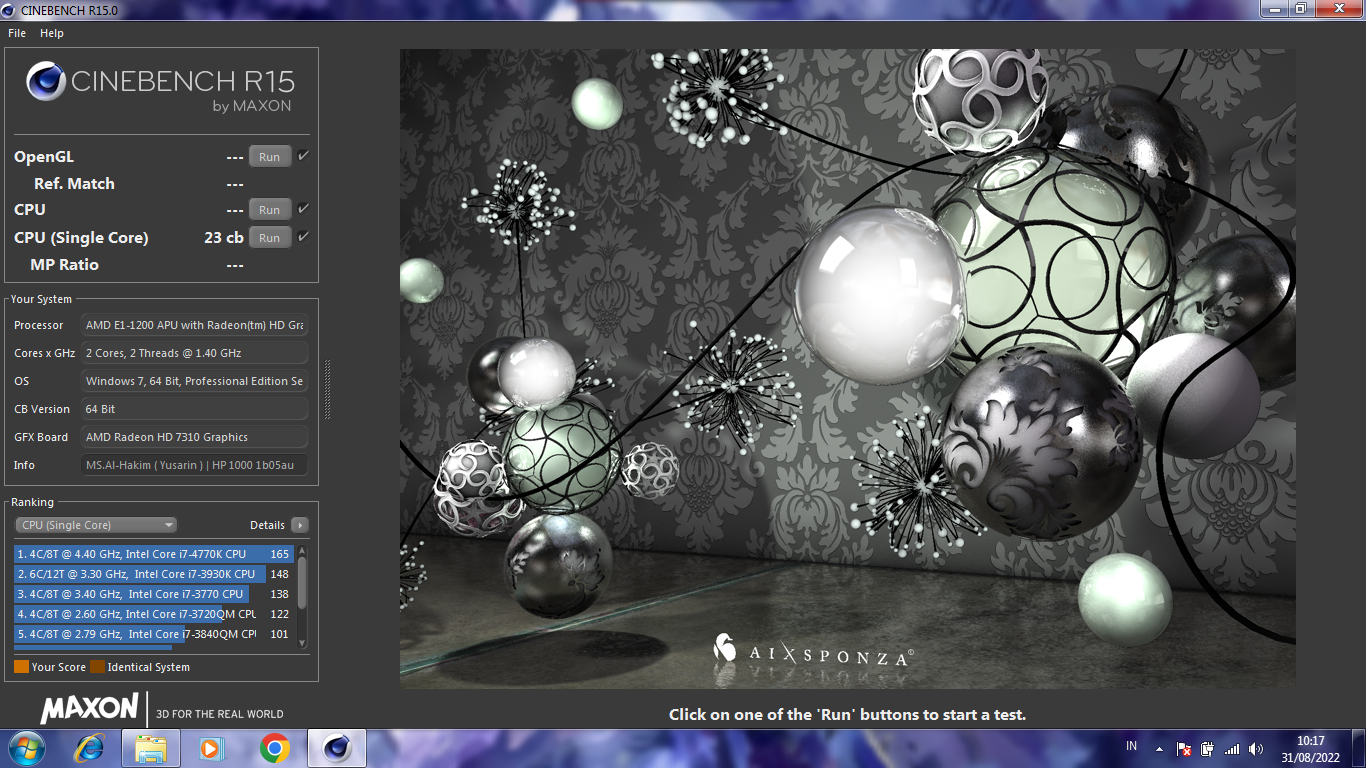This screenshot has width=1366, height=768.
Task: Expand ranking Details arrow button
Action: pyautogui.click(x=299, y=525)
